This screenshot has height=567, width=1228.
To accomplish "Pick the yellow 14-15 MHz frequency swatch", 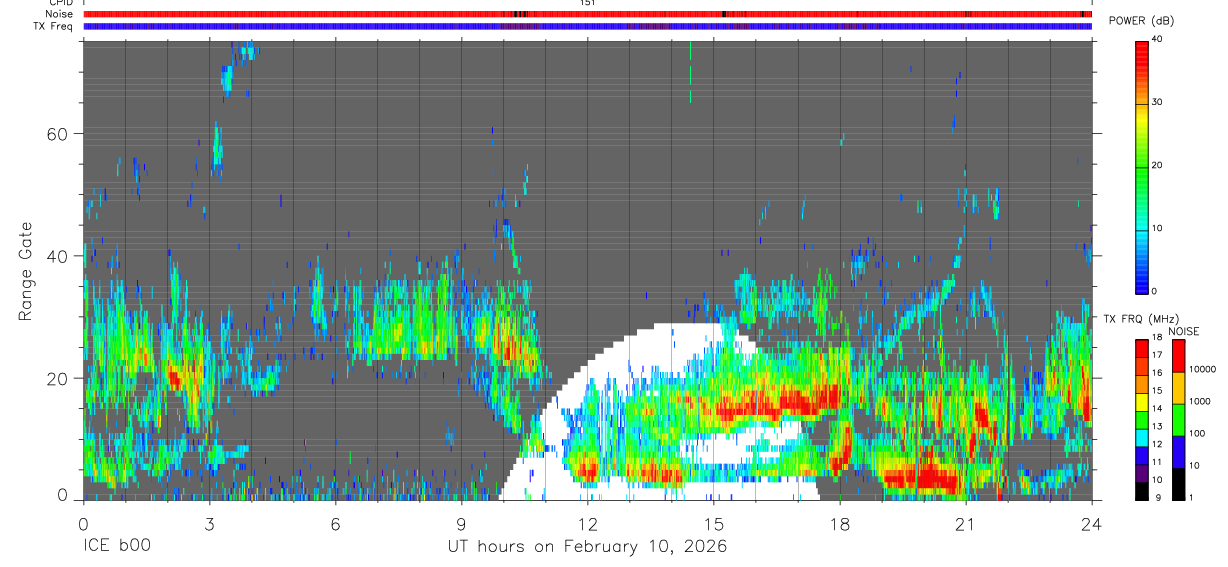I will click(x=1141, y=402).
